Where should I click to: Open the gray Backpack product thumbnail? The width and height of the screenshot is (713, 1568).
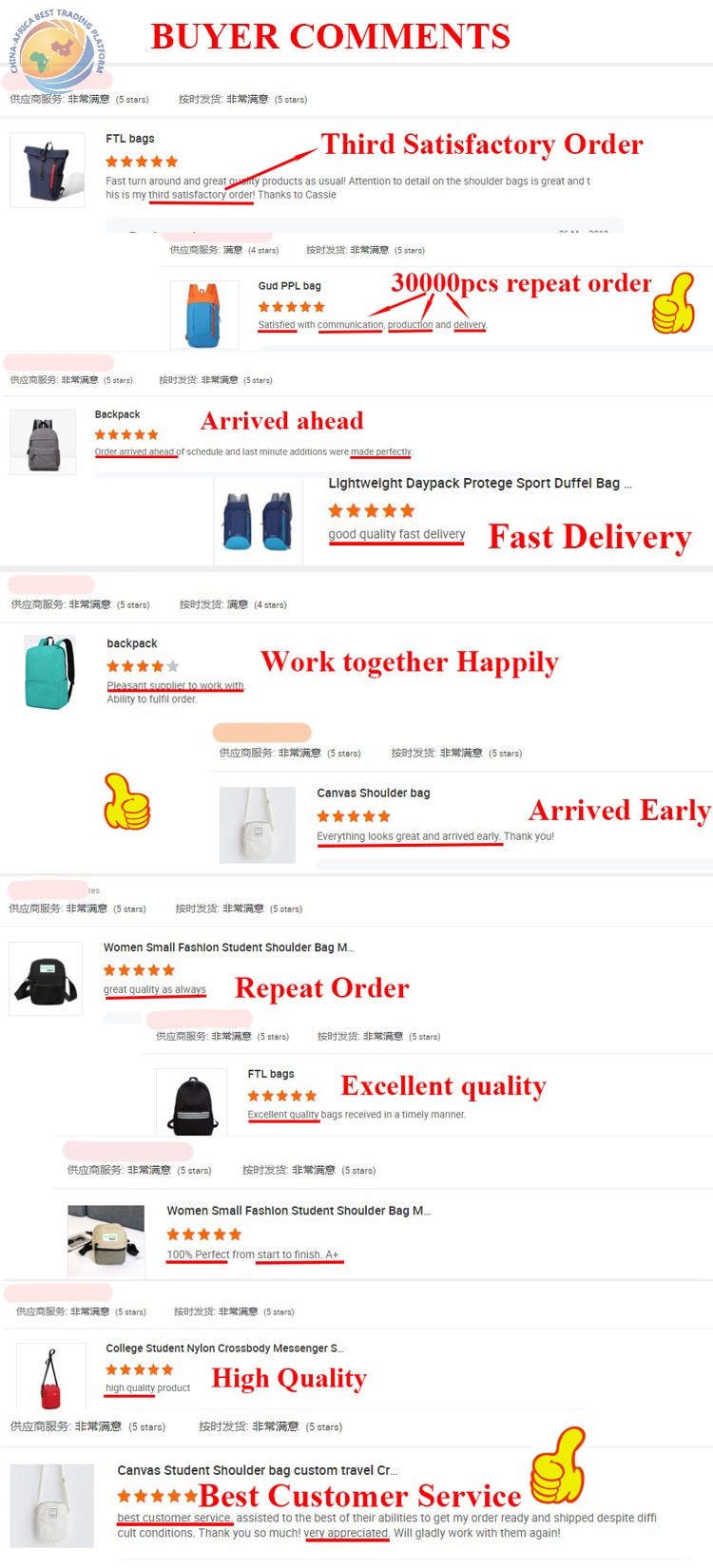(x=43, y=443)
